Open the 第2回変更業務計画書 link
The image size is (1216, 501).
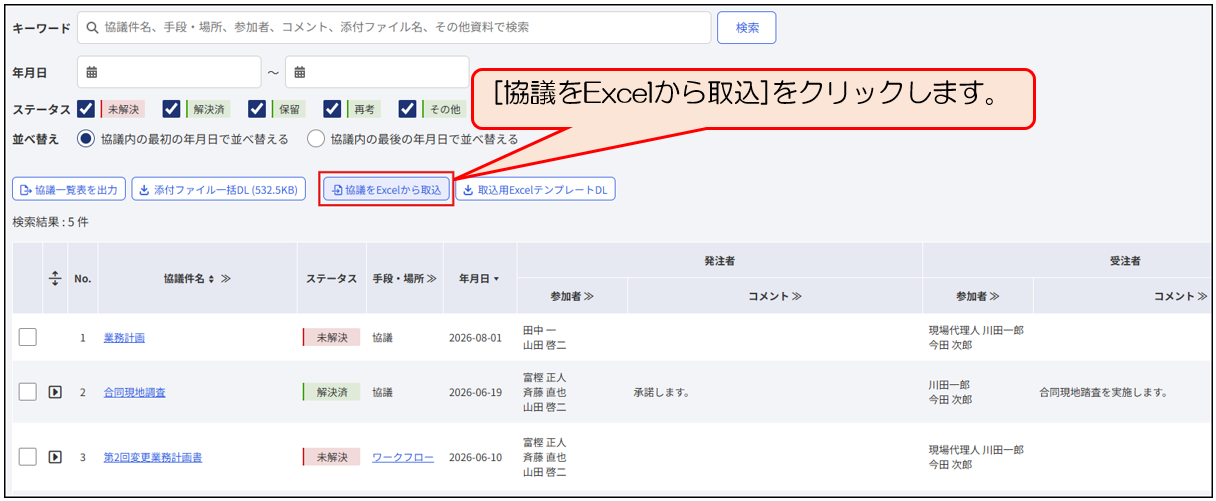[x=153, y=457]
